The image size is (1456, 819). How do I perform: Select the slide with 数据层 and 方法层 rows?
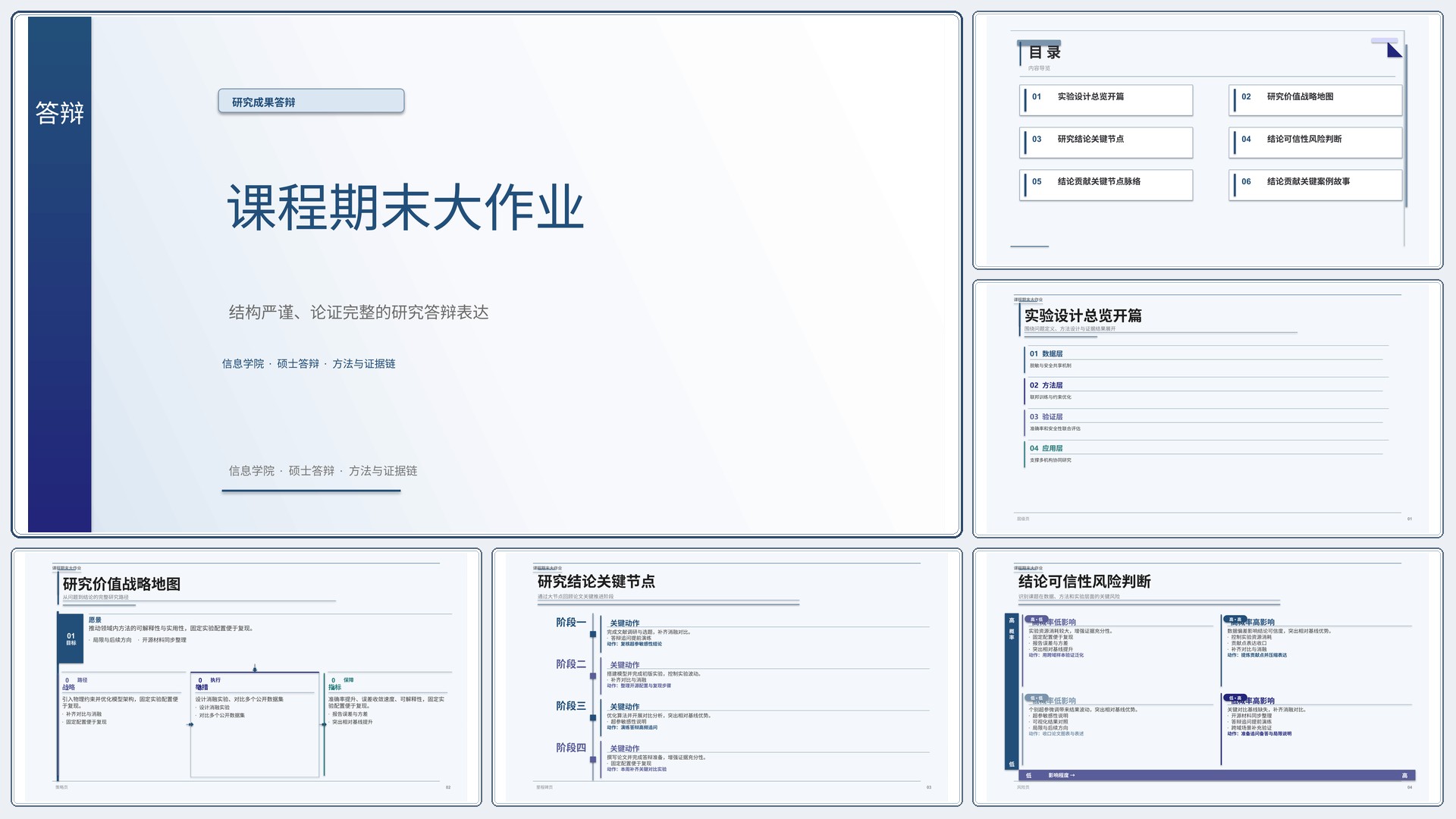click(1207, 409)
